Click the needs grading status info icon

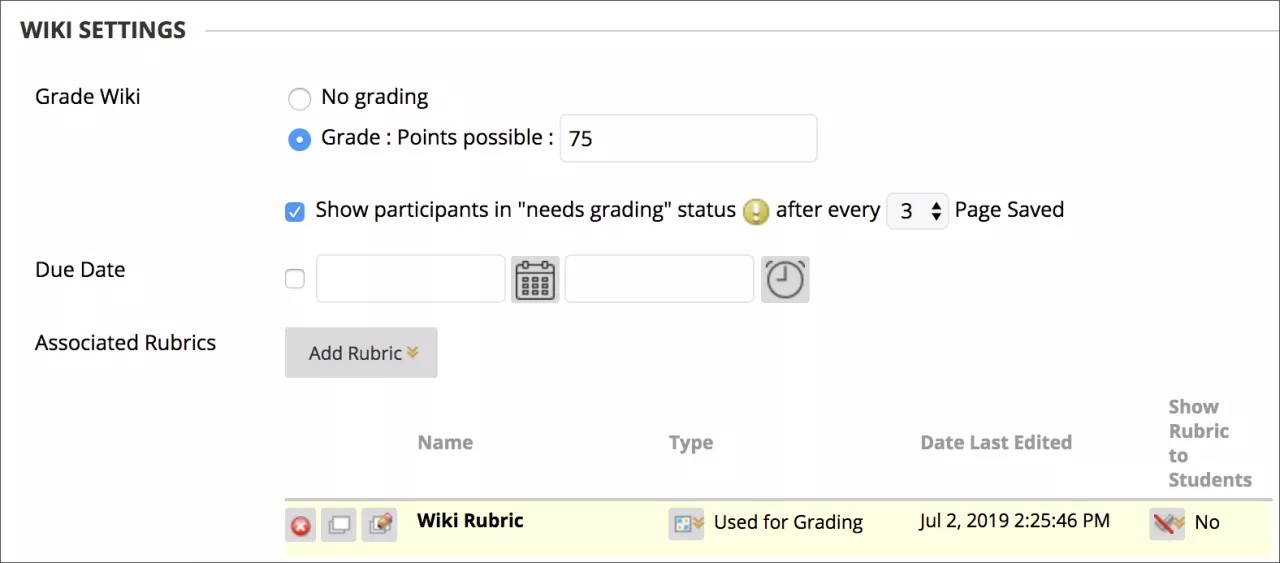click(756, 211)
